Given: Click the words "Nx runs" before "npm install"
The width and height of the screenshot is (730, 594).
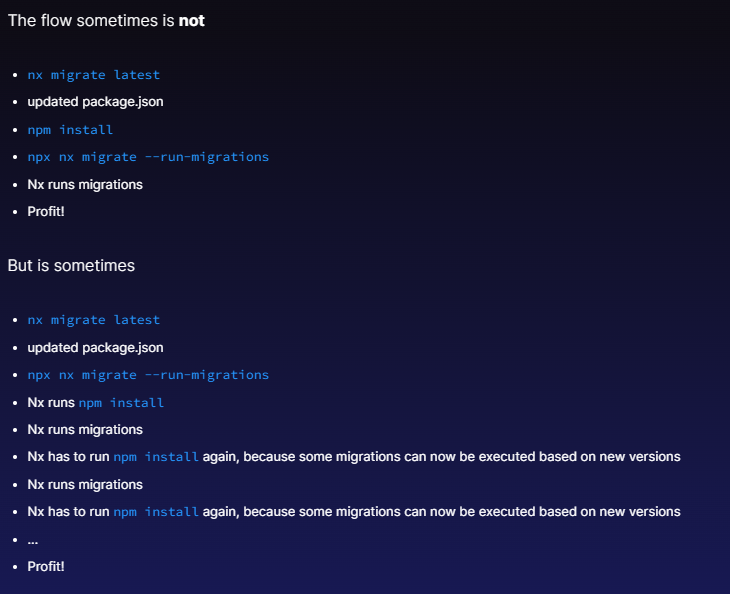Looking at the screenshot, I should coord(51,403).
